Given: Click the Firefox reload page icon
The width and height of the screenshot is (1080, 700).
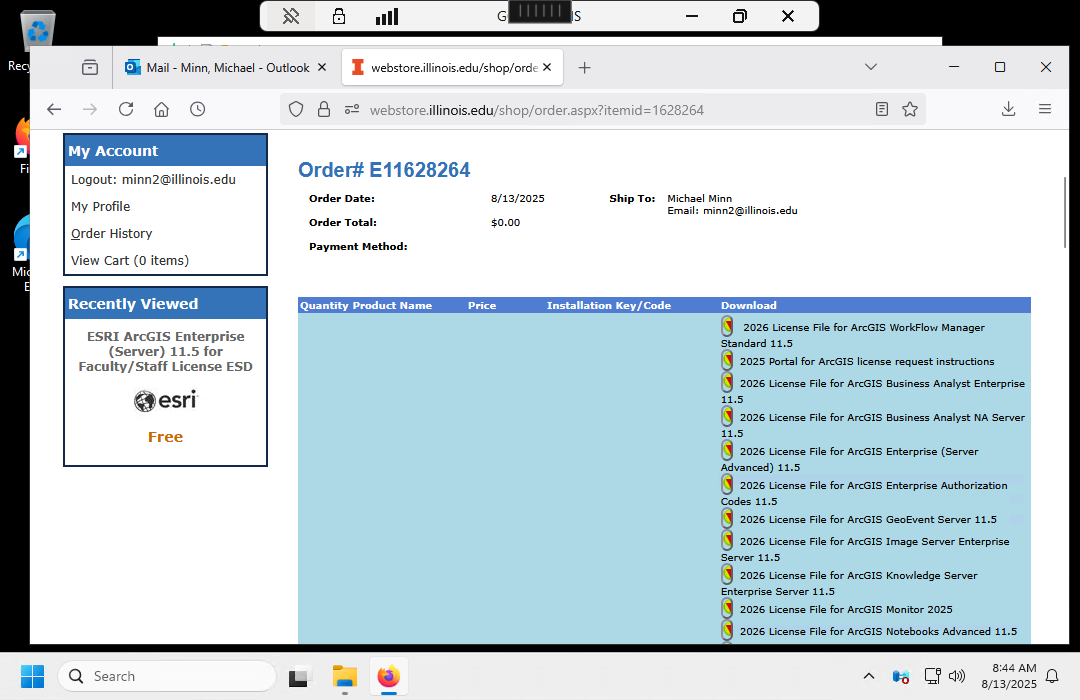Looking at the screenshot, I should tap(126, 109).
